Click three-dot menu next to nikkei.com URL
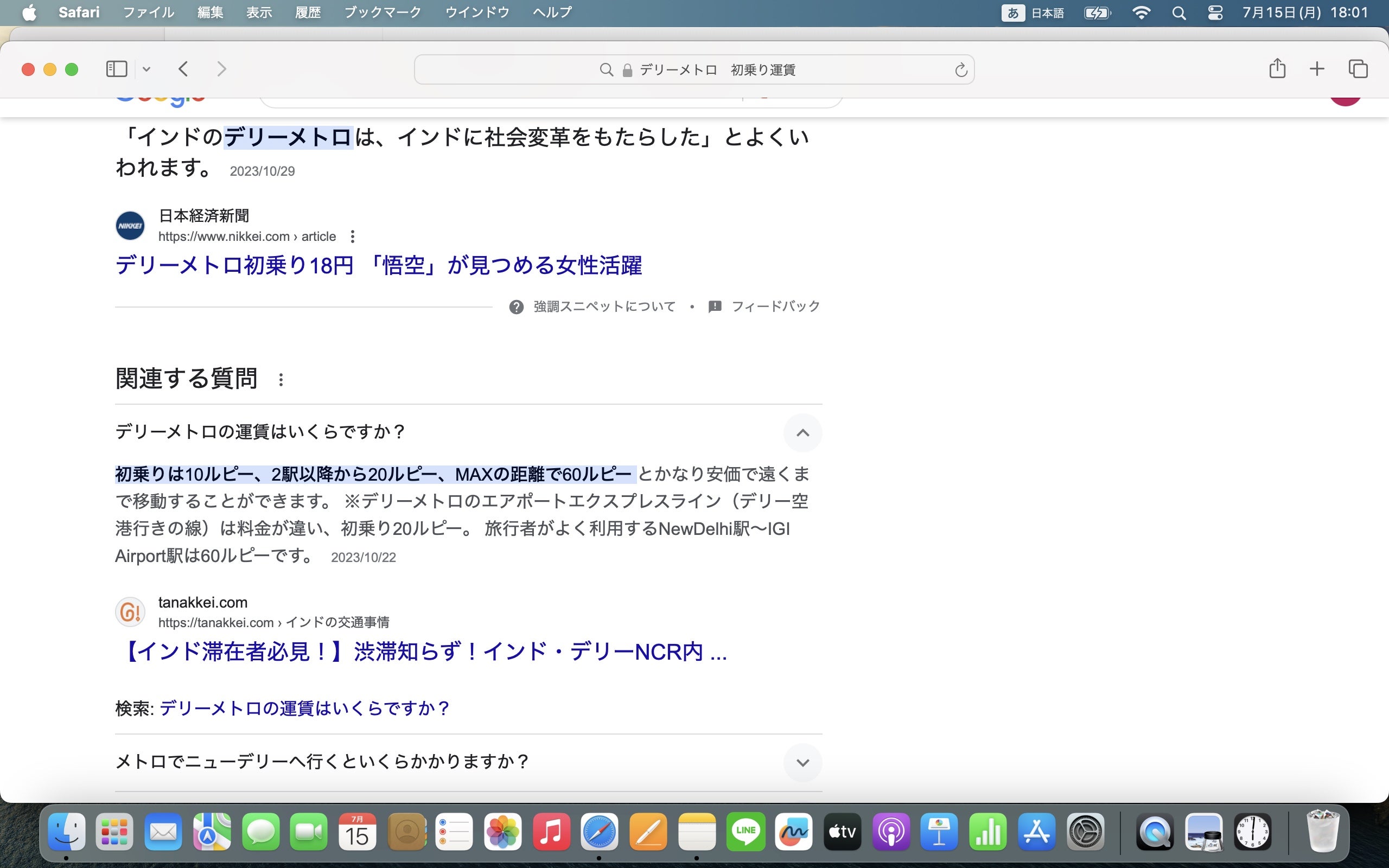Image resolution: width=1389 pixels, height=868 pixels. tap(353, 237)
